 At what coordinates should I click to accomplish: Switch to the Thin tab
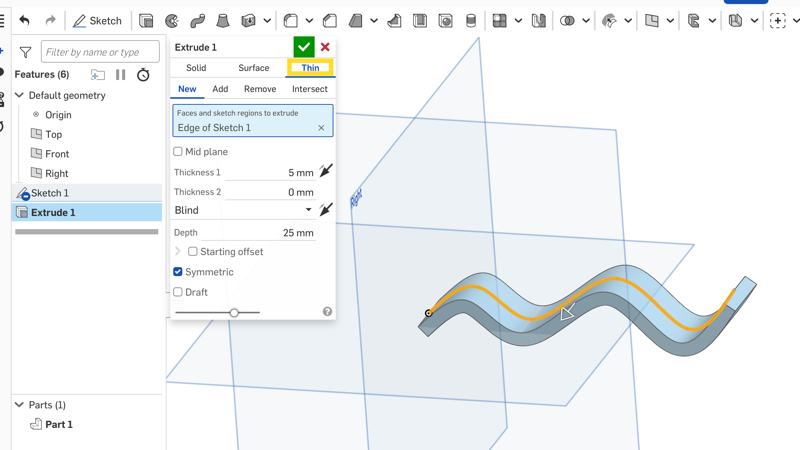310,68
